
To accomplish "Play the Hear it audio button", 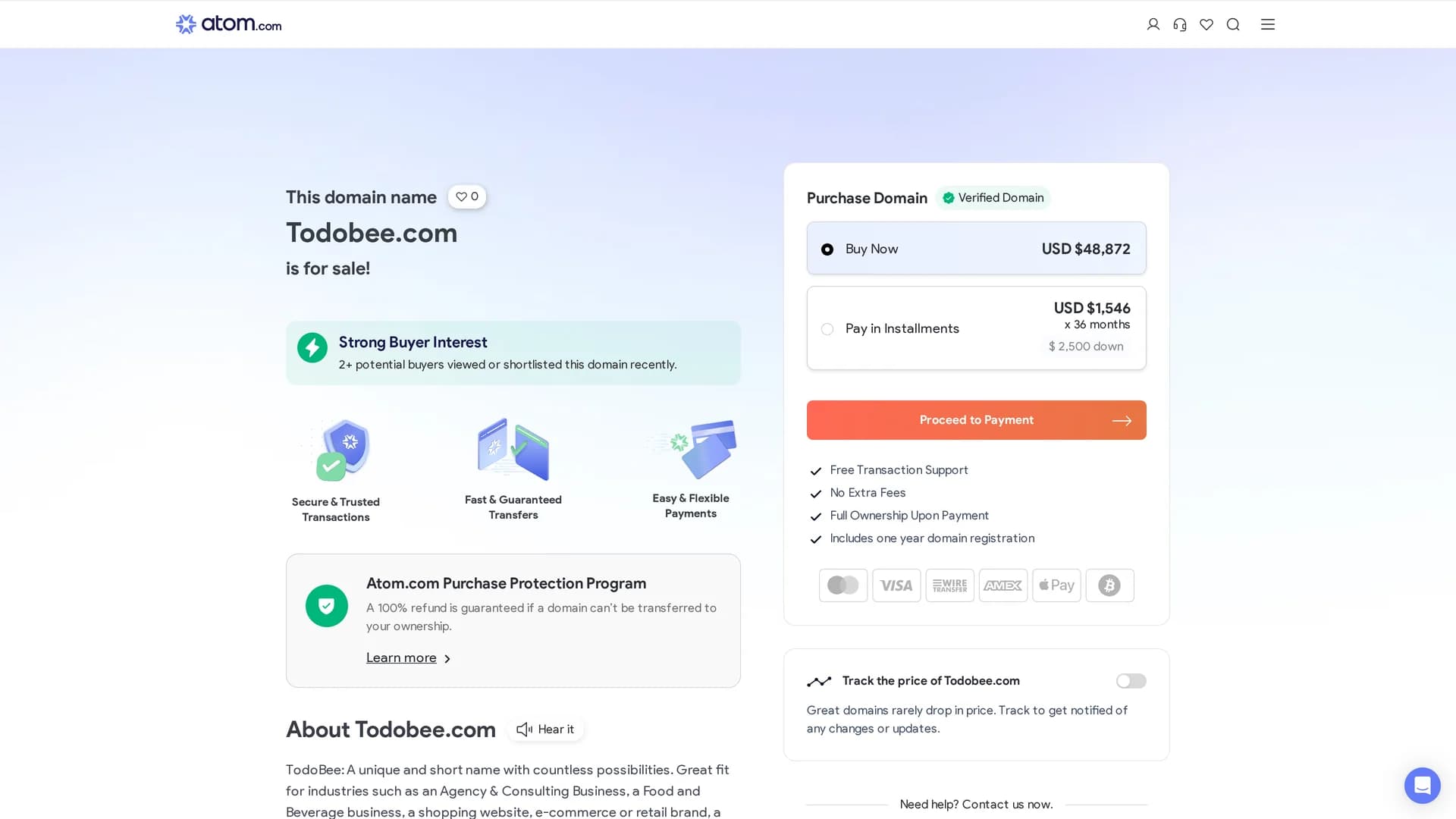I will coord(546,730).
